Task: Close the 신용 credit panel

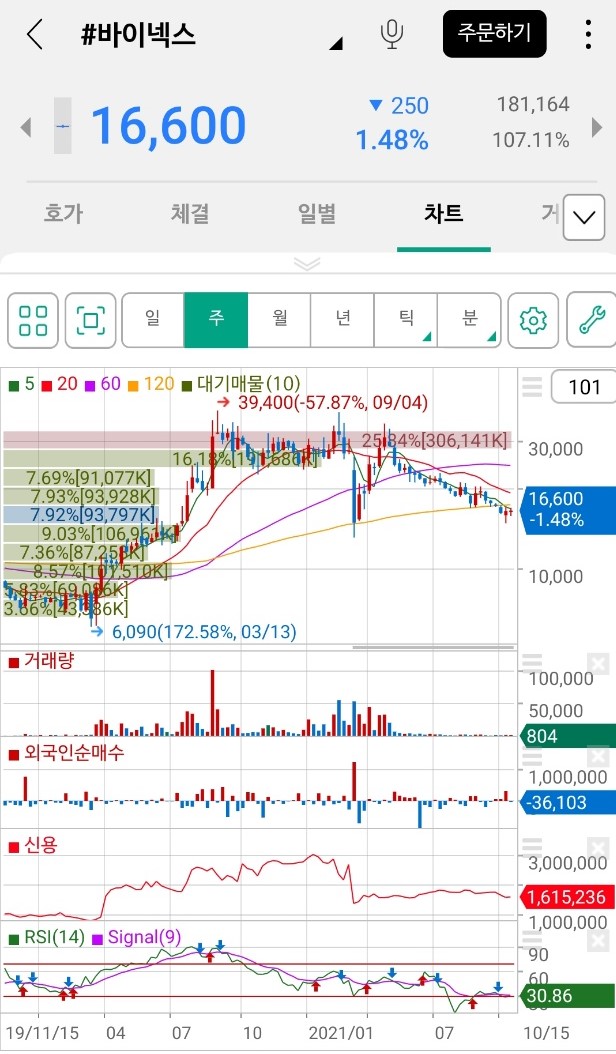Action: tap(597, 848)
